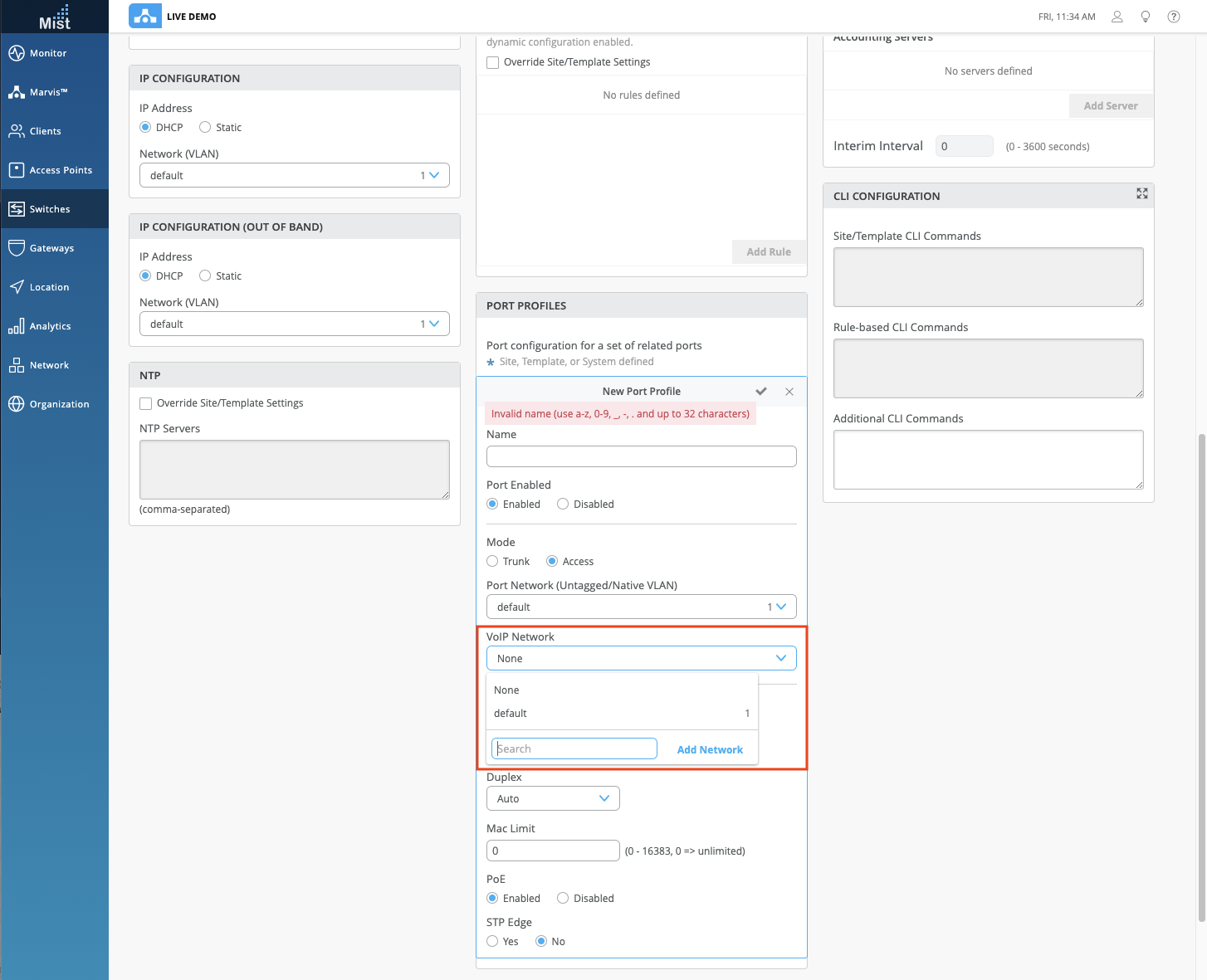This screenshot has width=1207, height=980.
Task: Choose default from VoIP Network list
Action: 511,714
